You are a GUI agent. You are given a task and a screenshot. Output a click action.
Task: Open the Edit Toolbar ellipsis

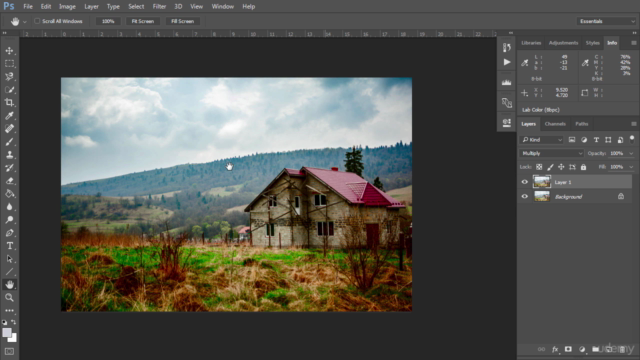(9, 311)
